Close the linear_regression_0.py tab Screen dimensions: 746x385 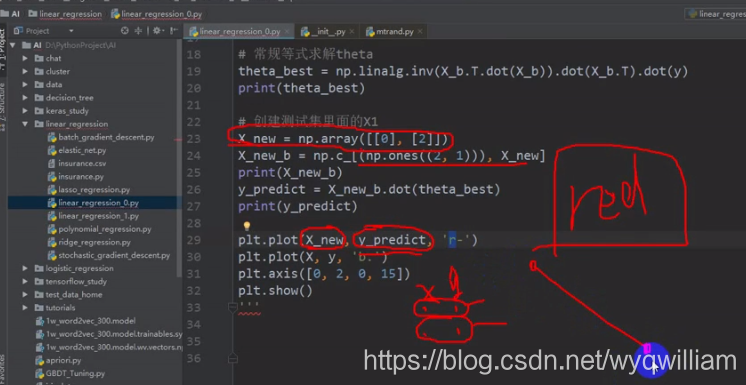point(287,32)
